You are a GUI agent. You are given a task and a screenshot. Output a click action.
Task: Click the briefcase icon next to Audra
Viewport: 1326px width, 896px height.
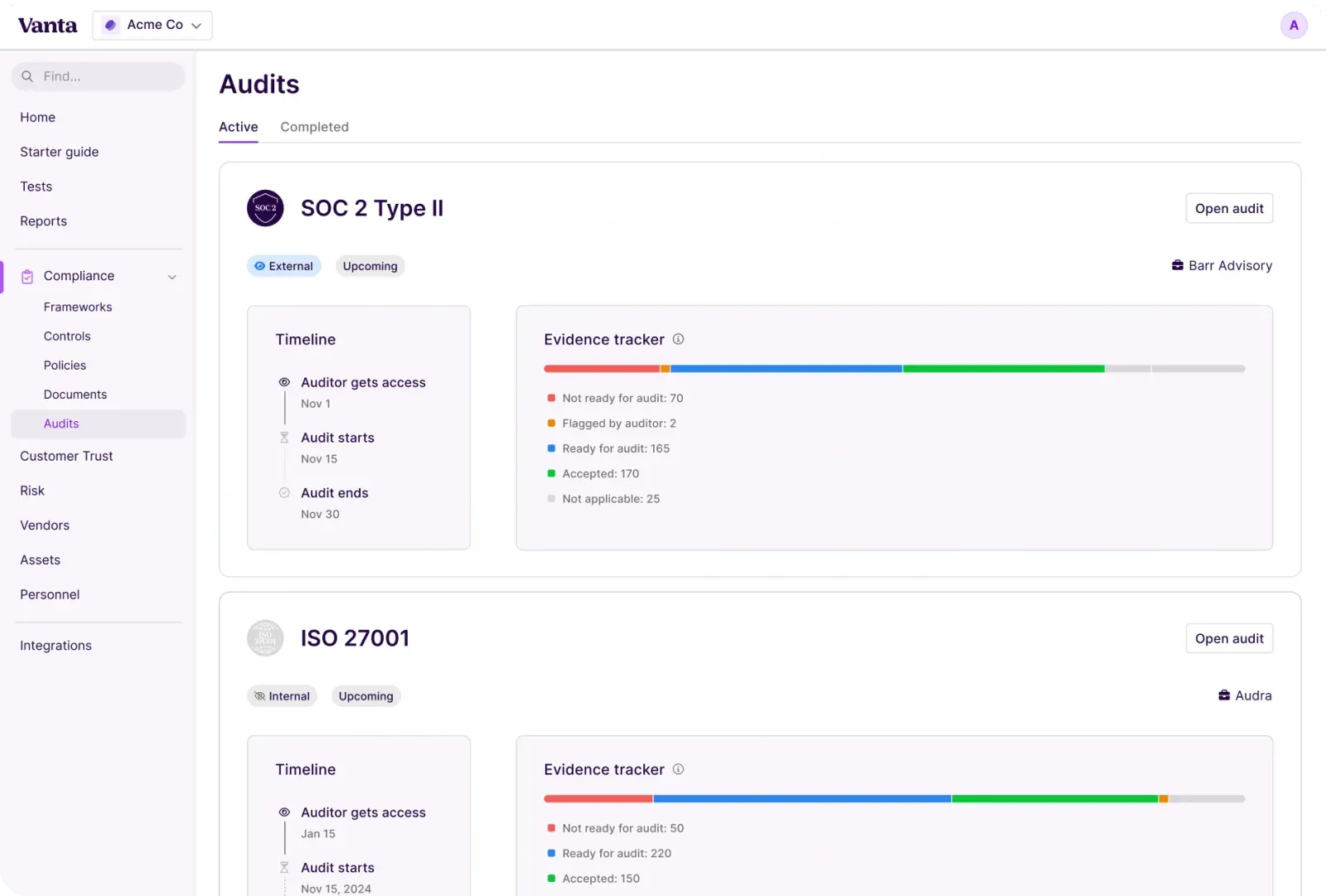(x=1225, y=695)
